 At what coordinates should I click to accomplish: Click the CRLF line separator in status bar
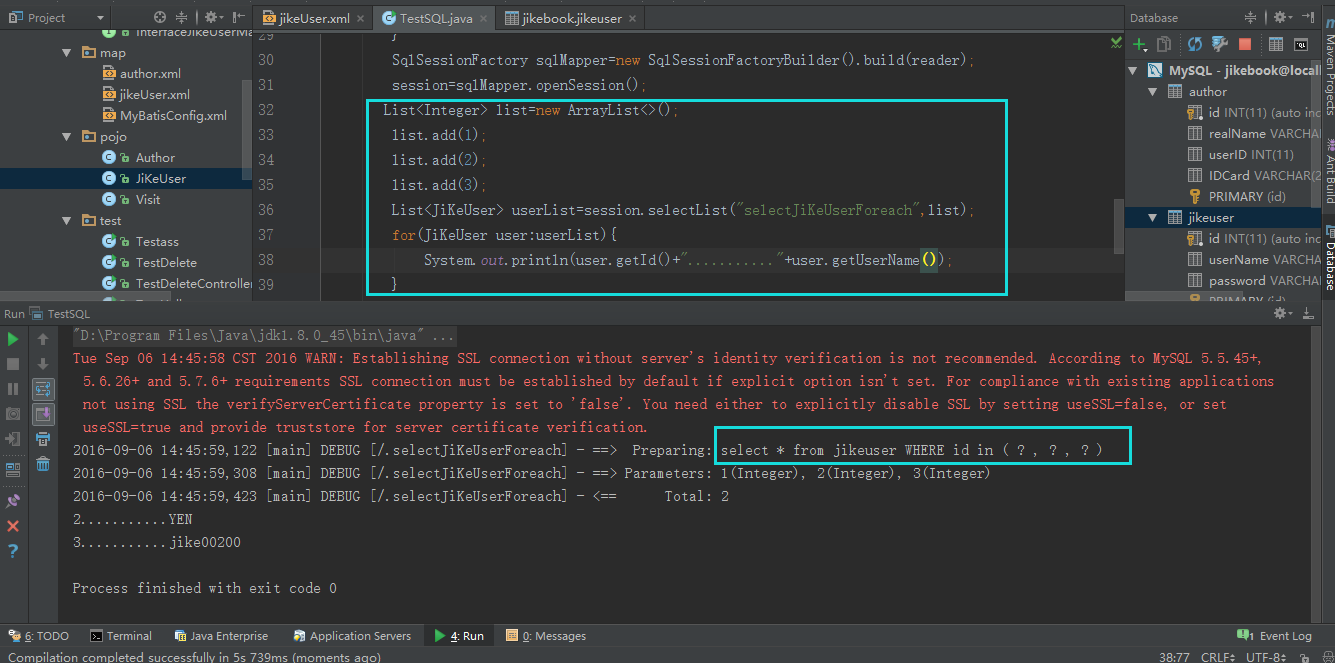(x=1216, y=656)
